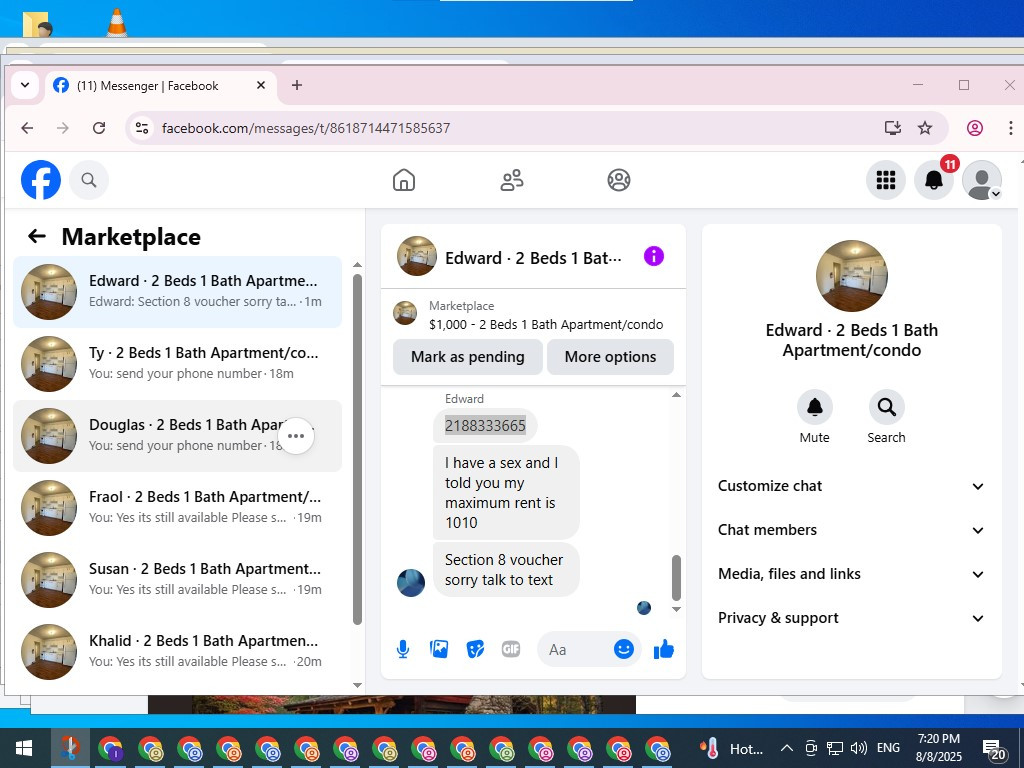Viewport: 1024px width, 768px height.
Task: Choose a GIF icon
Action: 511,649
